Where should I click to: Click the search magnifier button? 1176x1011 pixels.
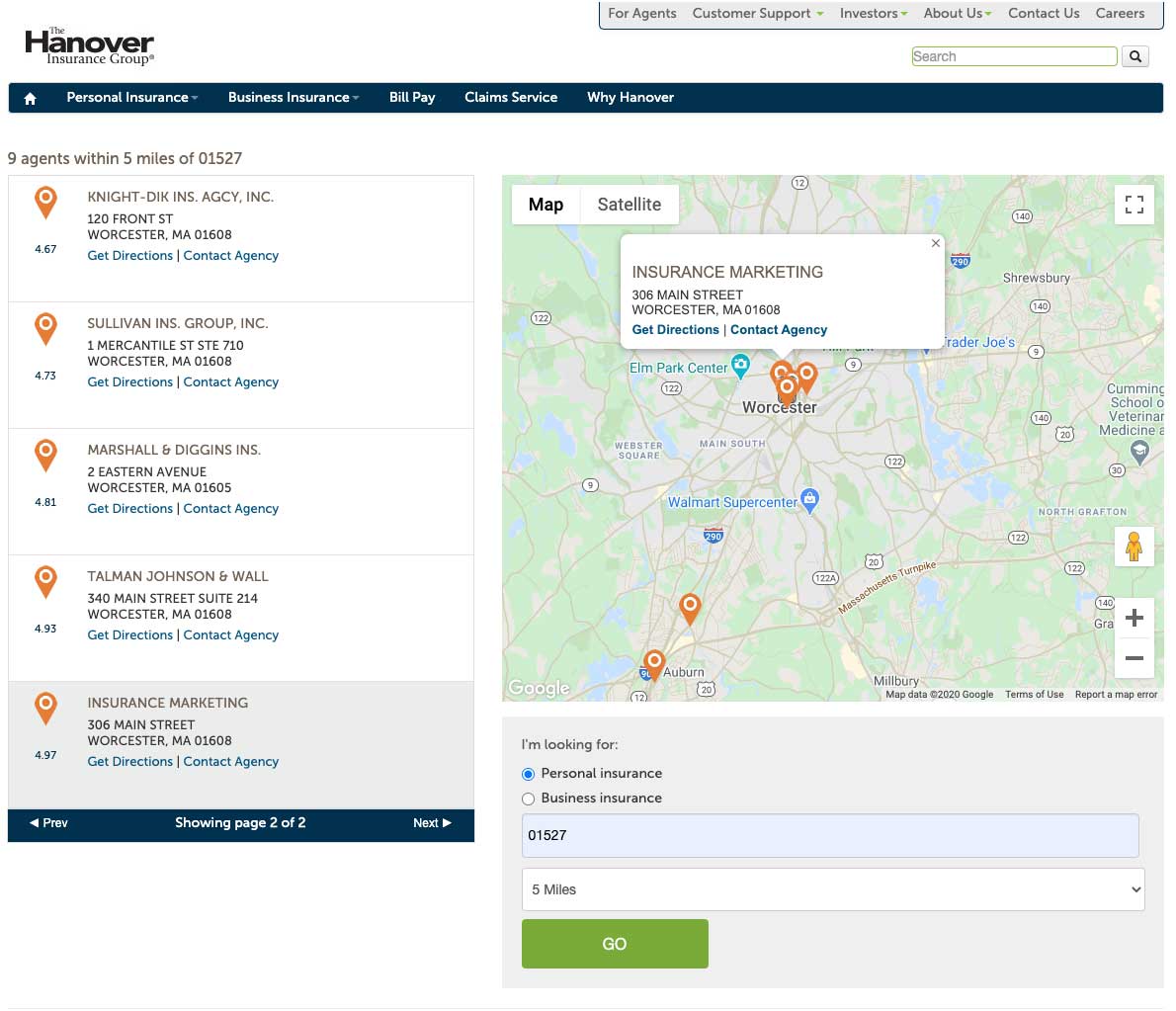1134,56
